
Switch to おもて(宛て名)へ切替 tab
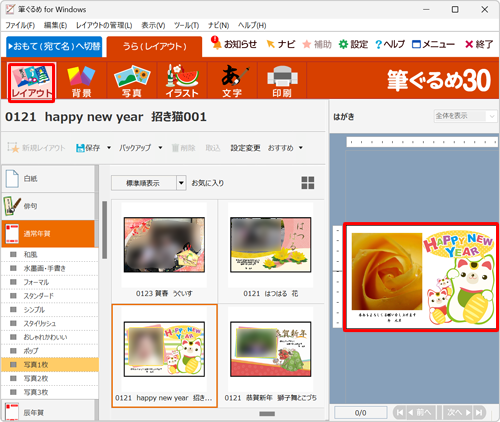(54, 46)
